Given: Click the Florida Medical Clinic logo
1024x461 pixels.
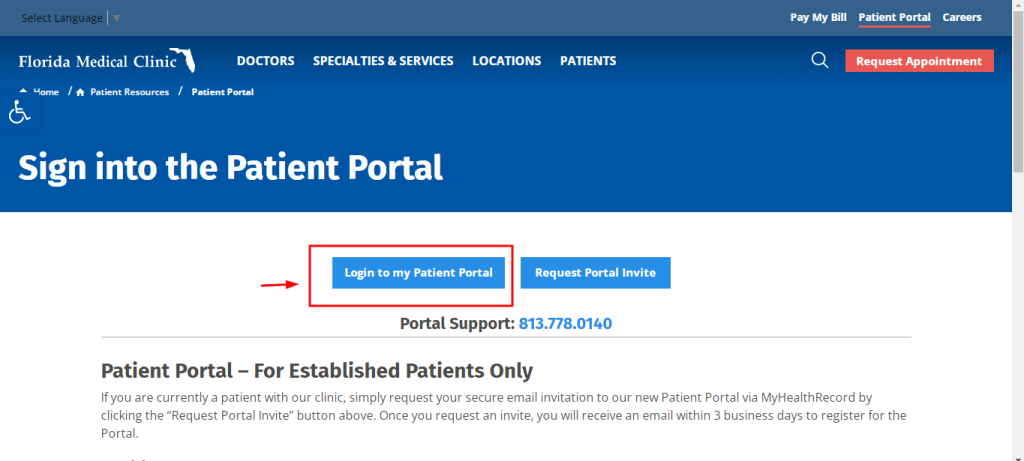Looking at the screenshot, I should pyautogui.click(x=106, y=60).
